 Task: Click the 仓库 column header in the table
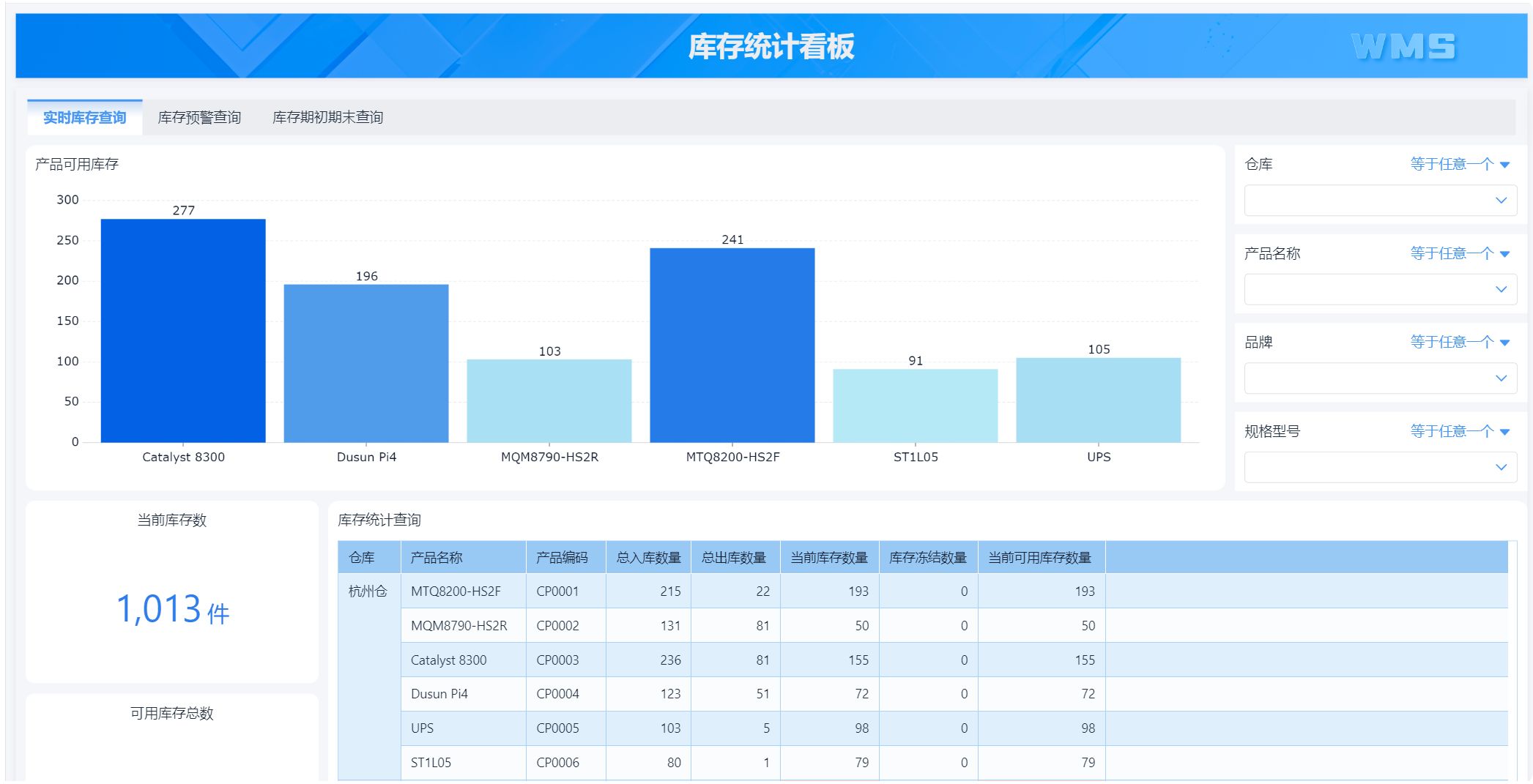tap(369, 557)
